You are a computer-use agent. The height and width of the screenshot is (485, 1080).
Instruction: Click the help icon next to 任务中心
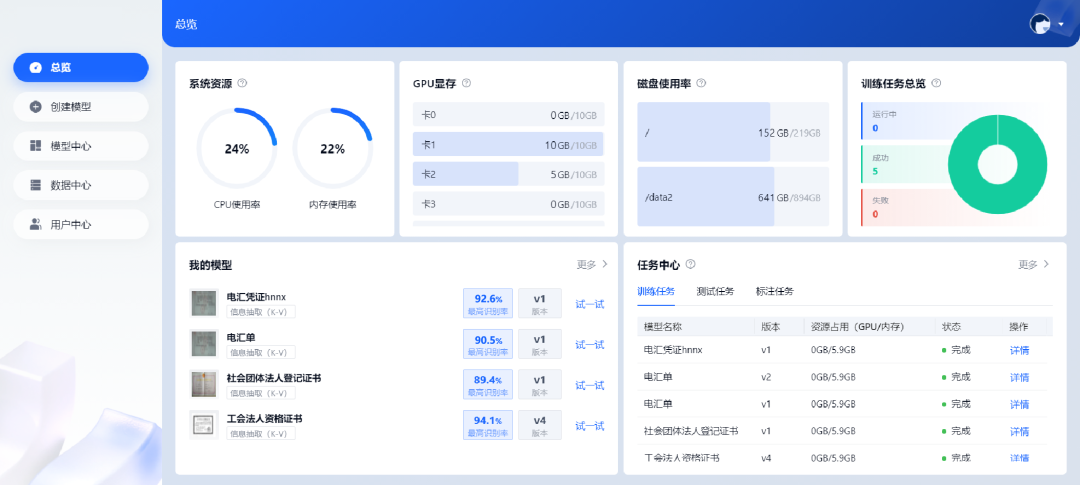(x=691, y=264)
